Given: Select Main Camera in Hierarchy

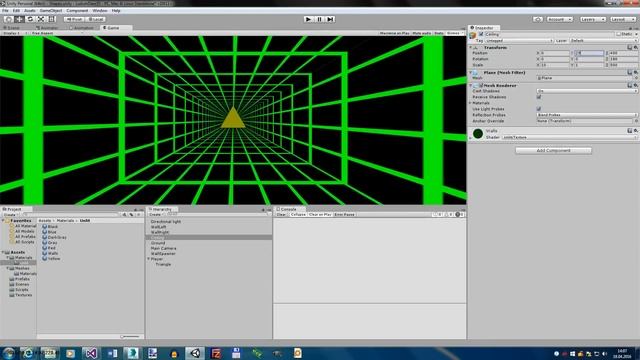Looking at the screenshot, I should point(163,248).
